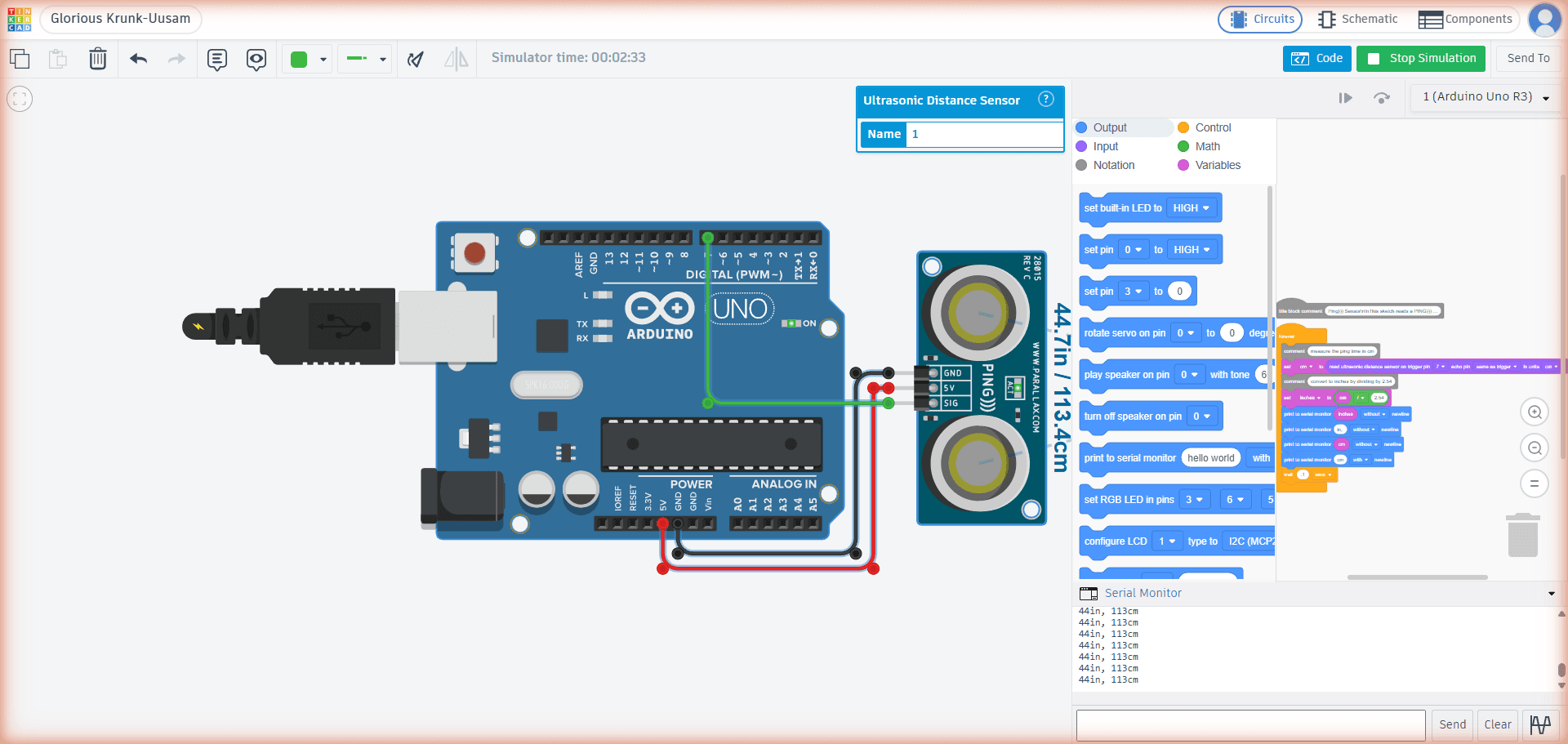Click the Arduino reset button

click(474, 253)
